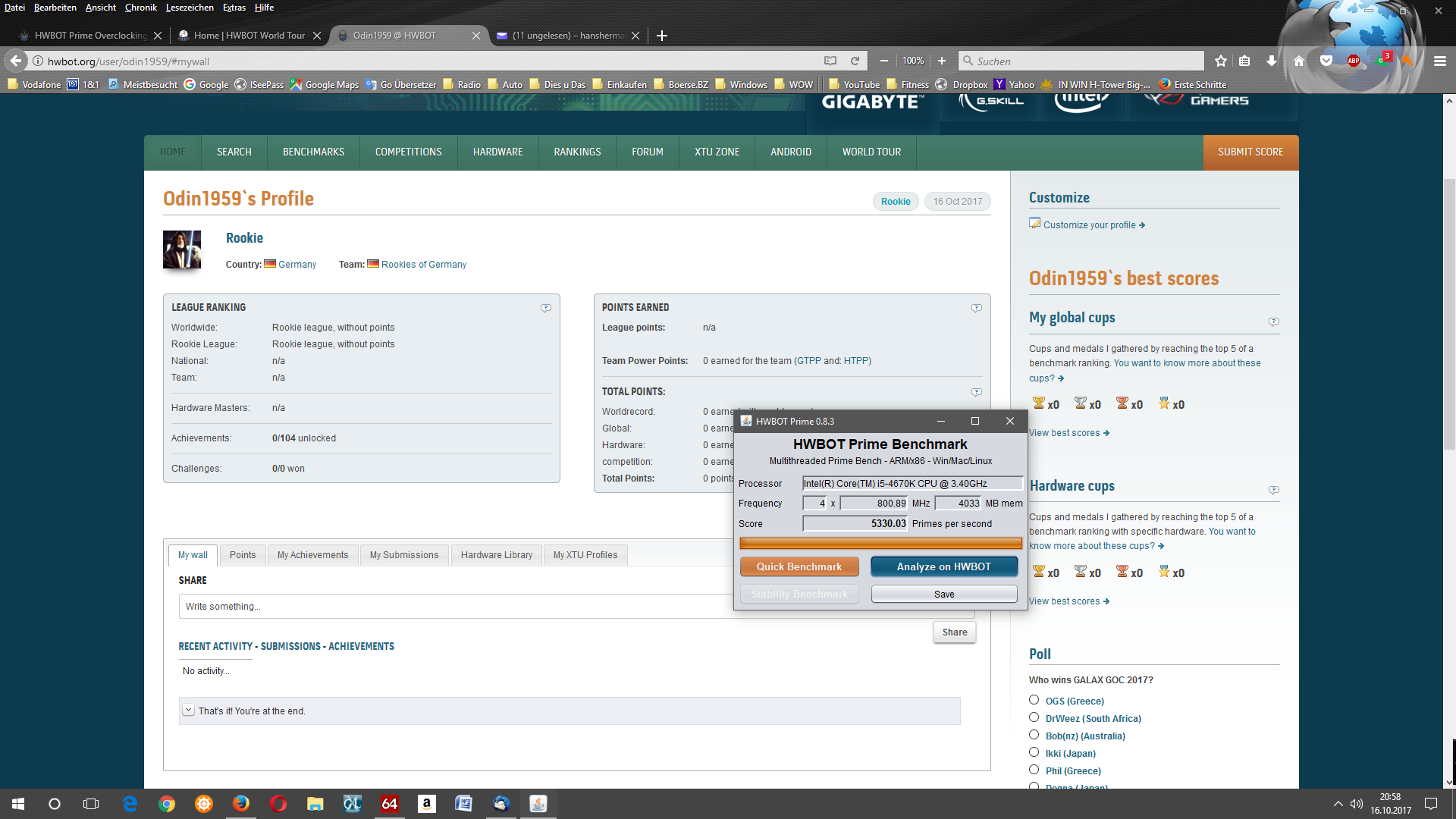Show hidden system tray icons chevron

tap(1338, 804)
